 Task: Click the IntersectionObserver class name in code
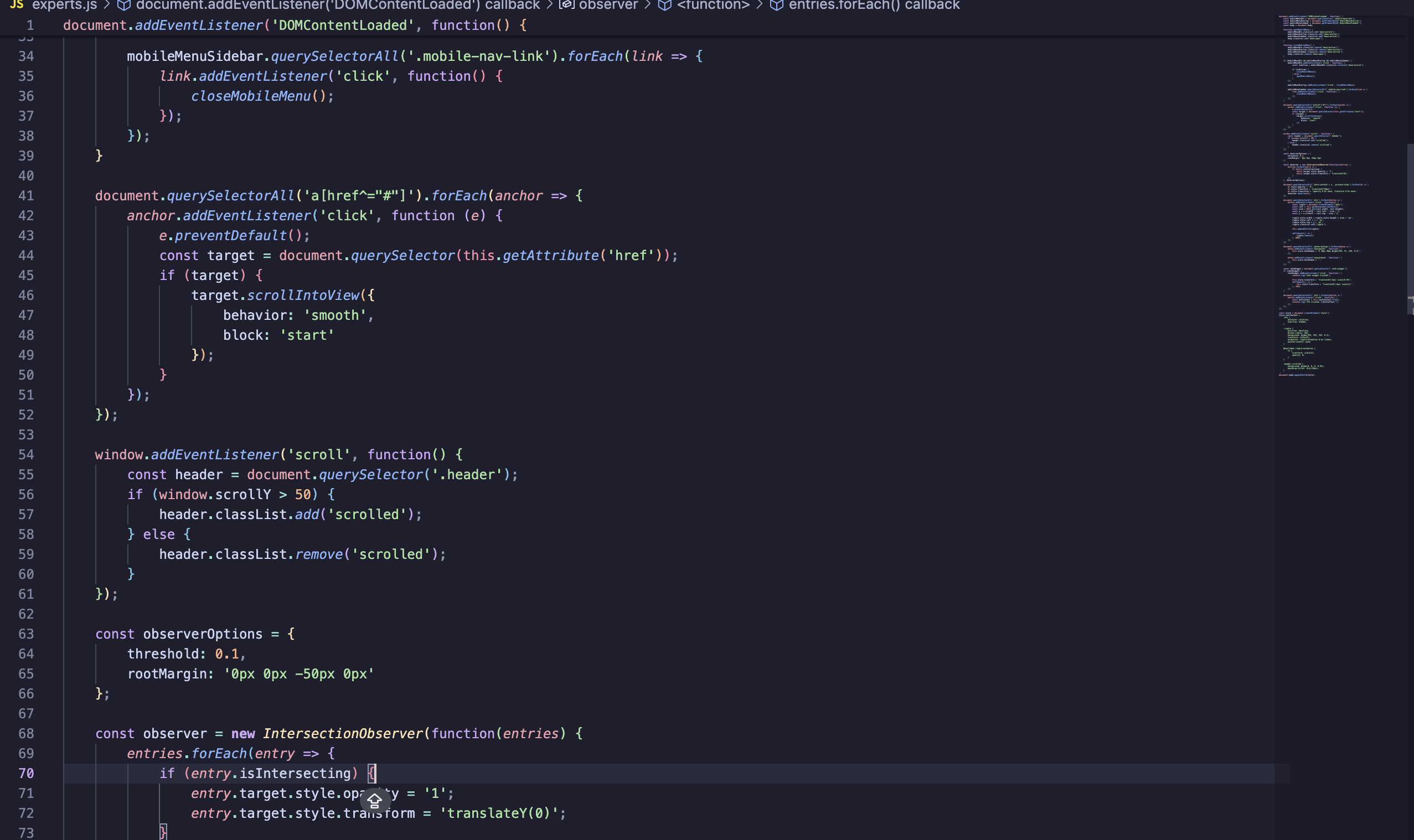pyautogui.click(x=343, y=734)
